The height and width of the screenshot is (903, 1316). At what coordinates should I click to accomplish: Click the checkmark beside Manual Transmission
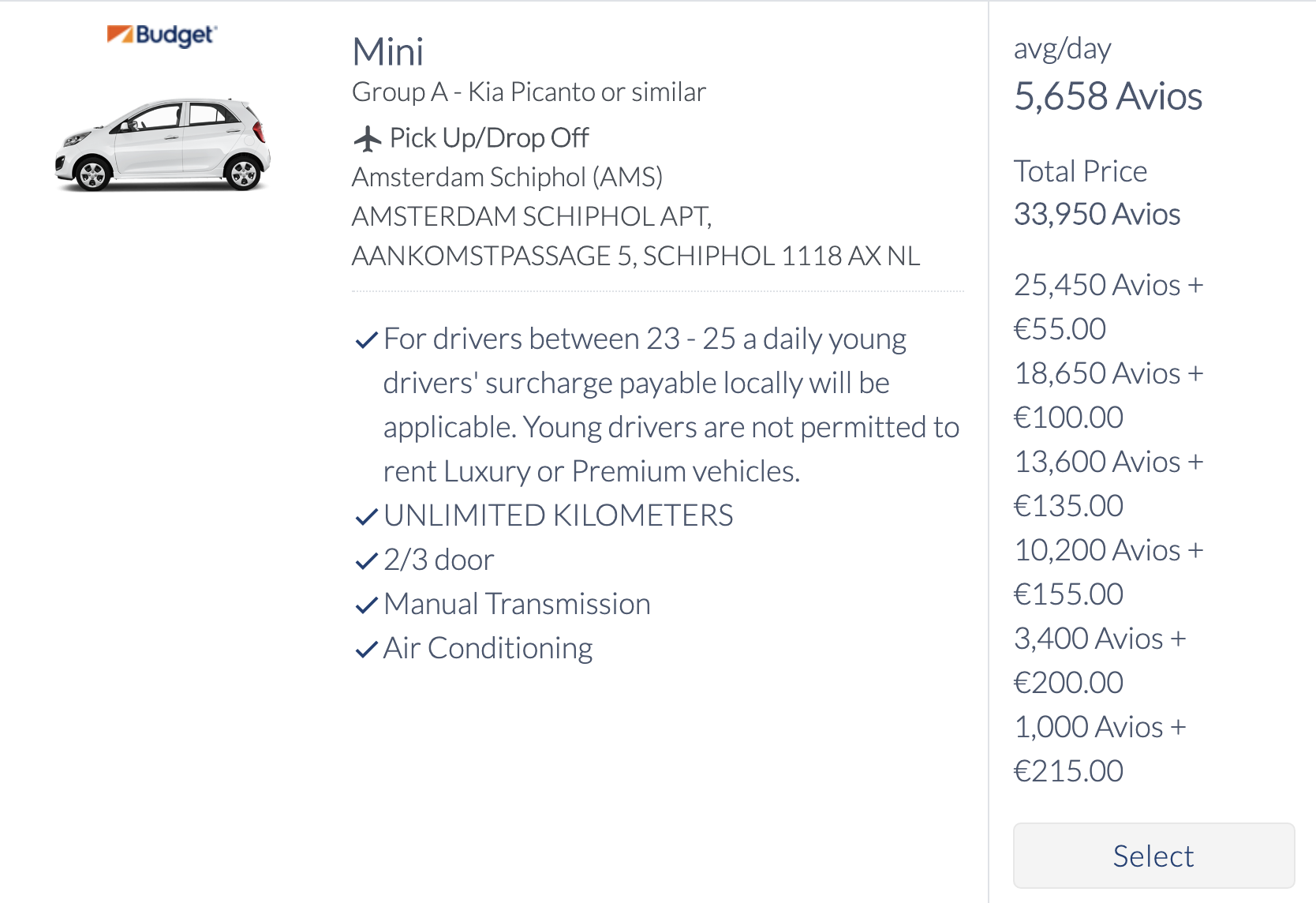tap(366, 605)
